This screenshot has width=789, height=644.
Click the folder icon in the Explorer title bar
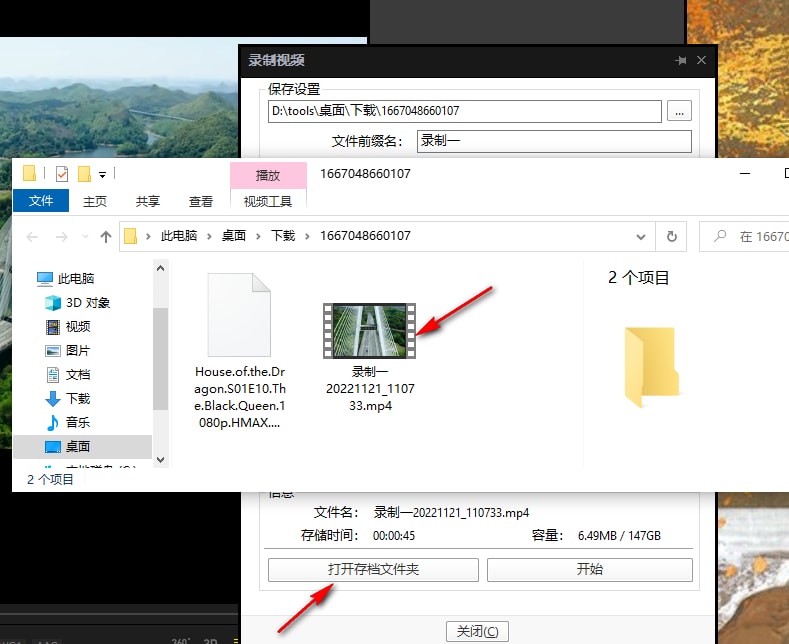(x=30, y=174)
